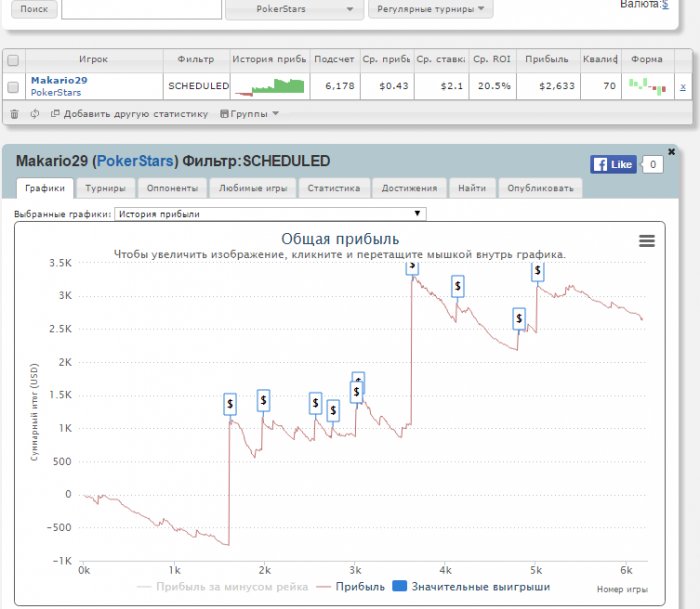The image size is (700, 609).
Task: Open the История прибыли chart dropdown
Action: click(270, 214)
